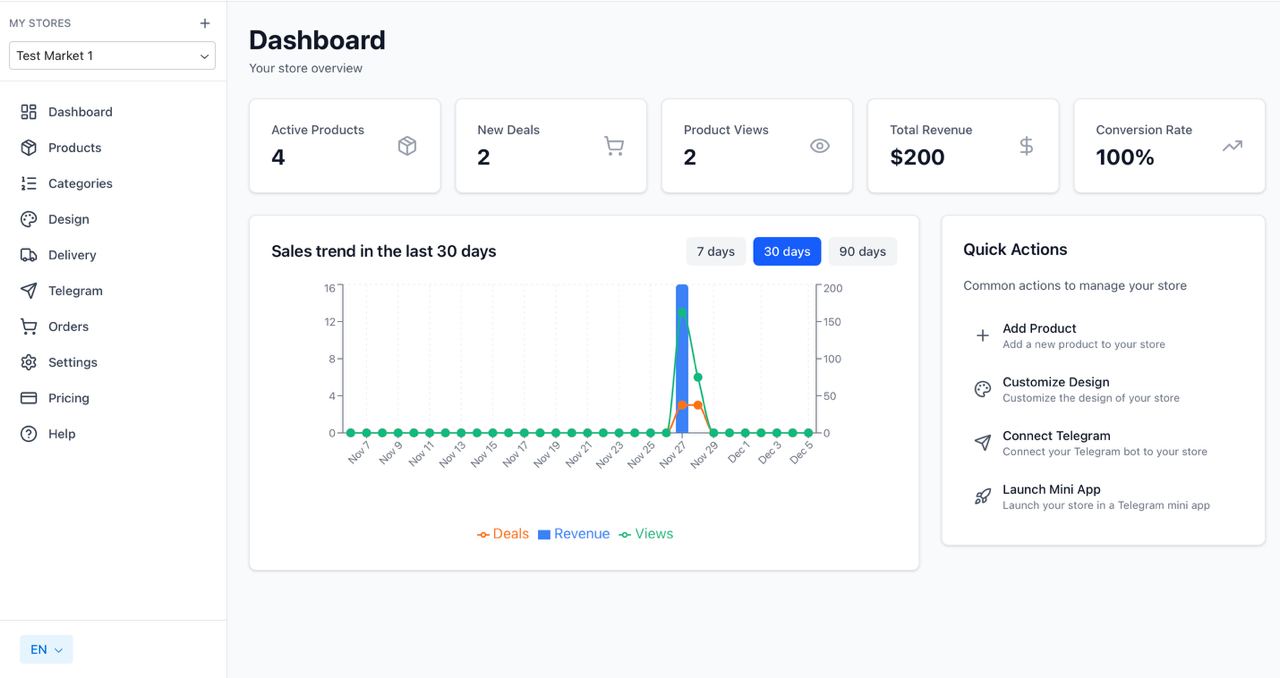The height and width of the screenshot is (678, 1280).
Task: Click the "Common actions to manage your store" text
Action: (x=1075, y=286)
